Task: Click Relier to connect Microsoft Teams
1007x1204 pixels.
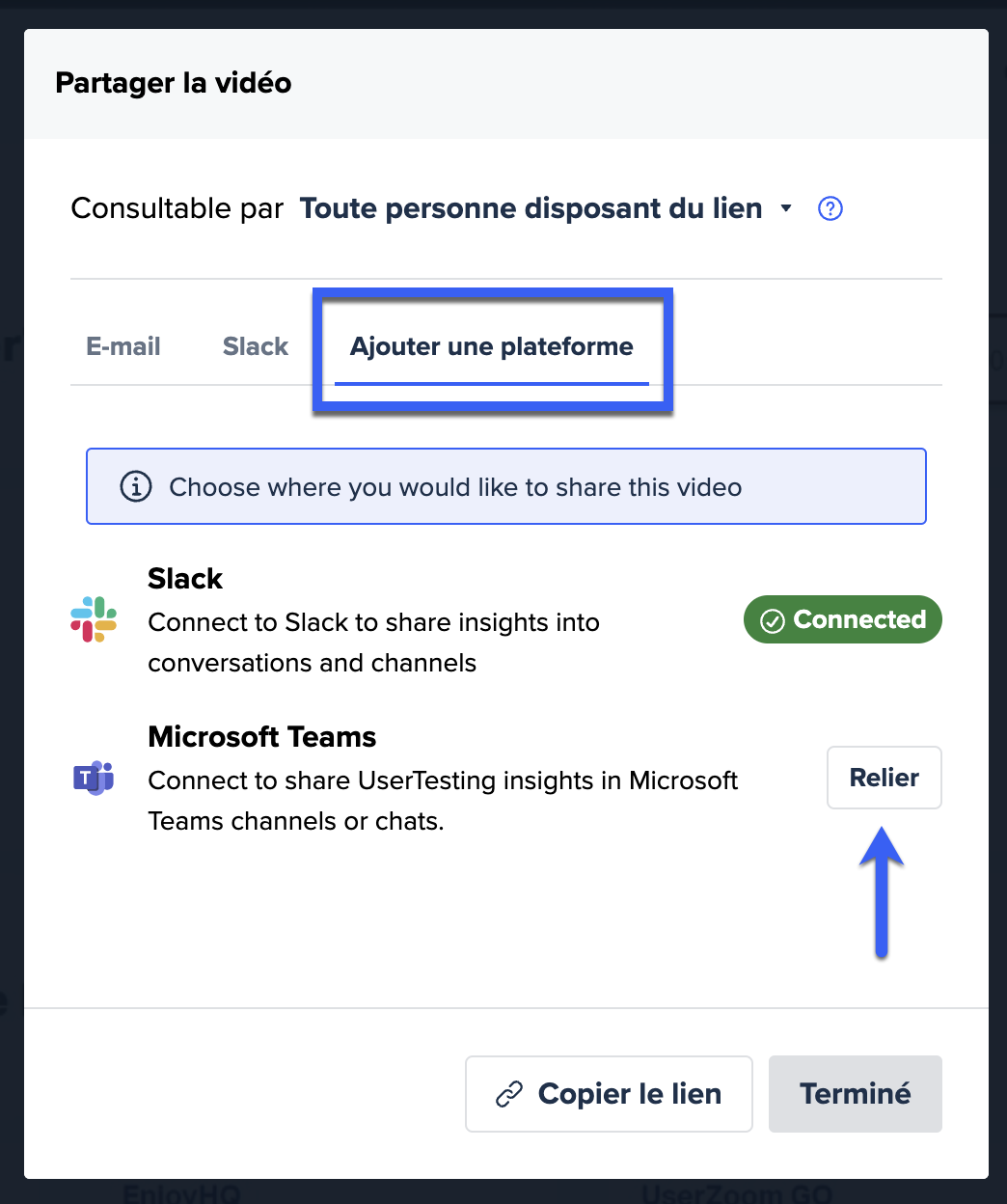Action: tap(885, 778)
